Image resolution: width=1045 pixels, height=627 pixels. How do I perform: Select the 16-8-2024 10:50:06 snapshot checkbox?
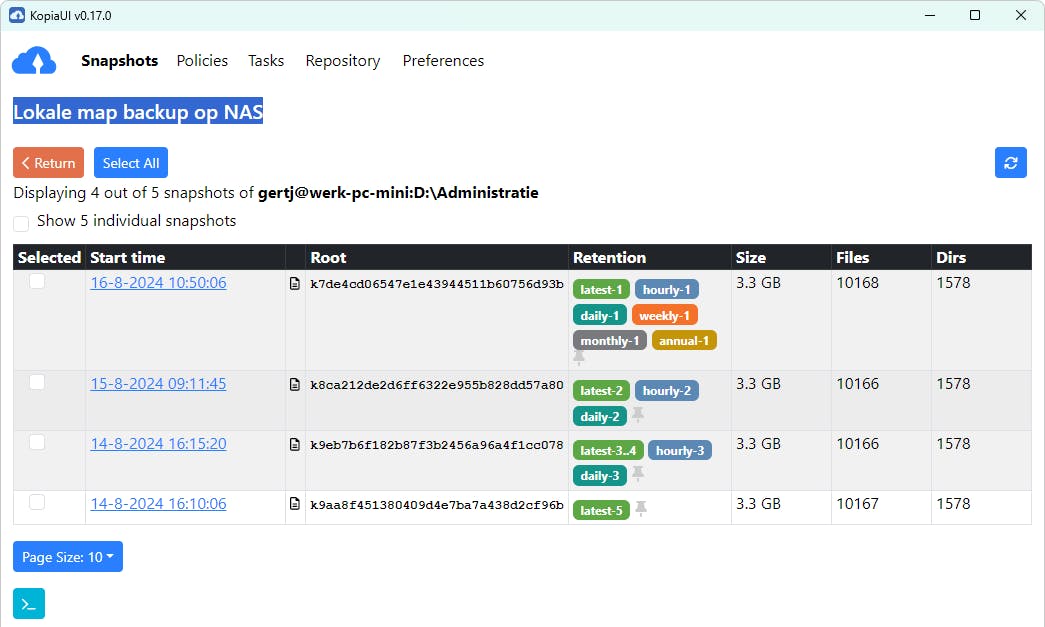pyautogui.click(x=37, y=282)
